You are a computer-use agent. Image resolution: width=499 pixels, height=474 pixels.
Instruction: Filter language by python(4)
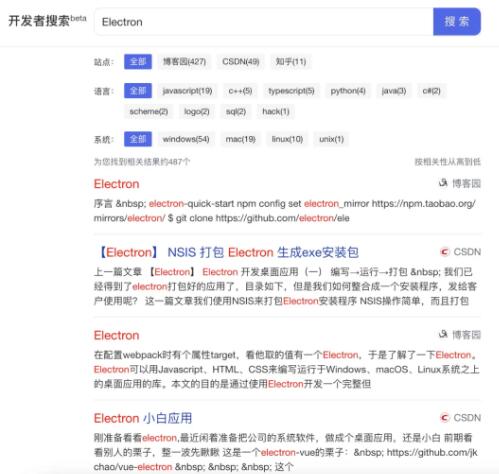click(348, 91)
